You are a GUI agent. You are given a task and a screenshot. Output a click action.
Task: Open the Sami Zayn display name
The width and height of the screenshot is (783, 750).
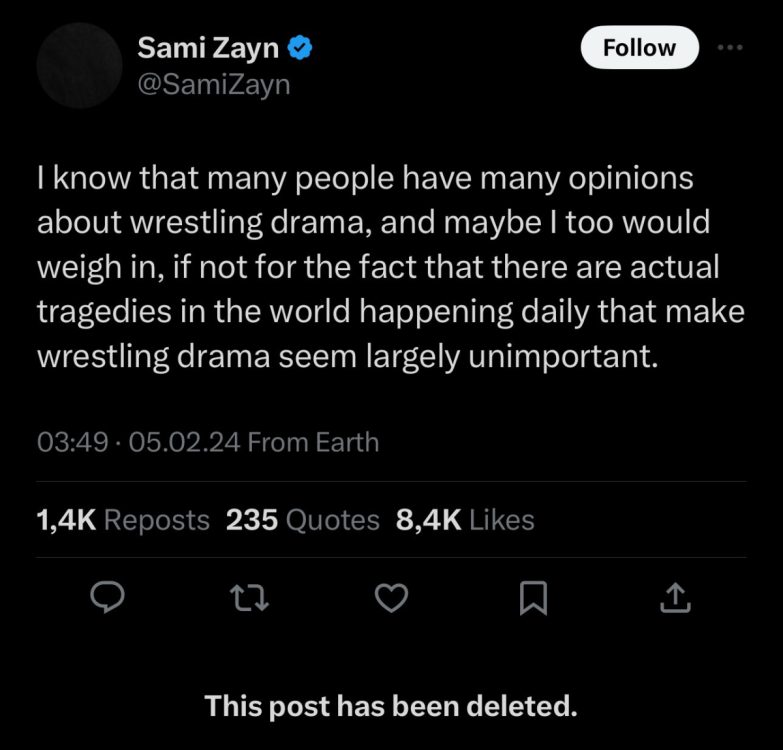click(208, 47)
